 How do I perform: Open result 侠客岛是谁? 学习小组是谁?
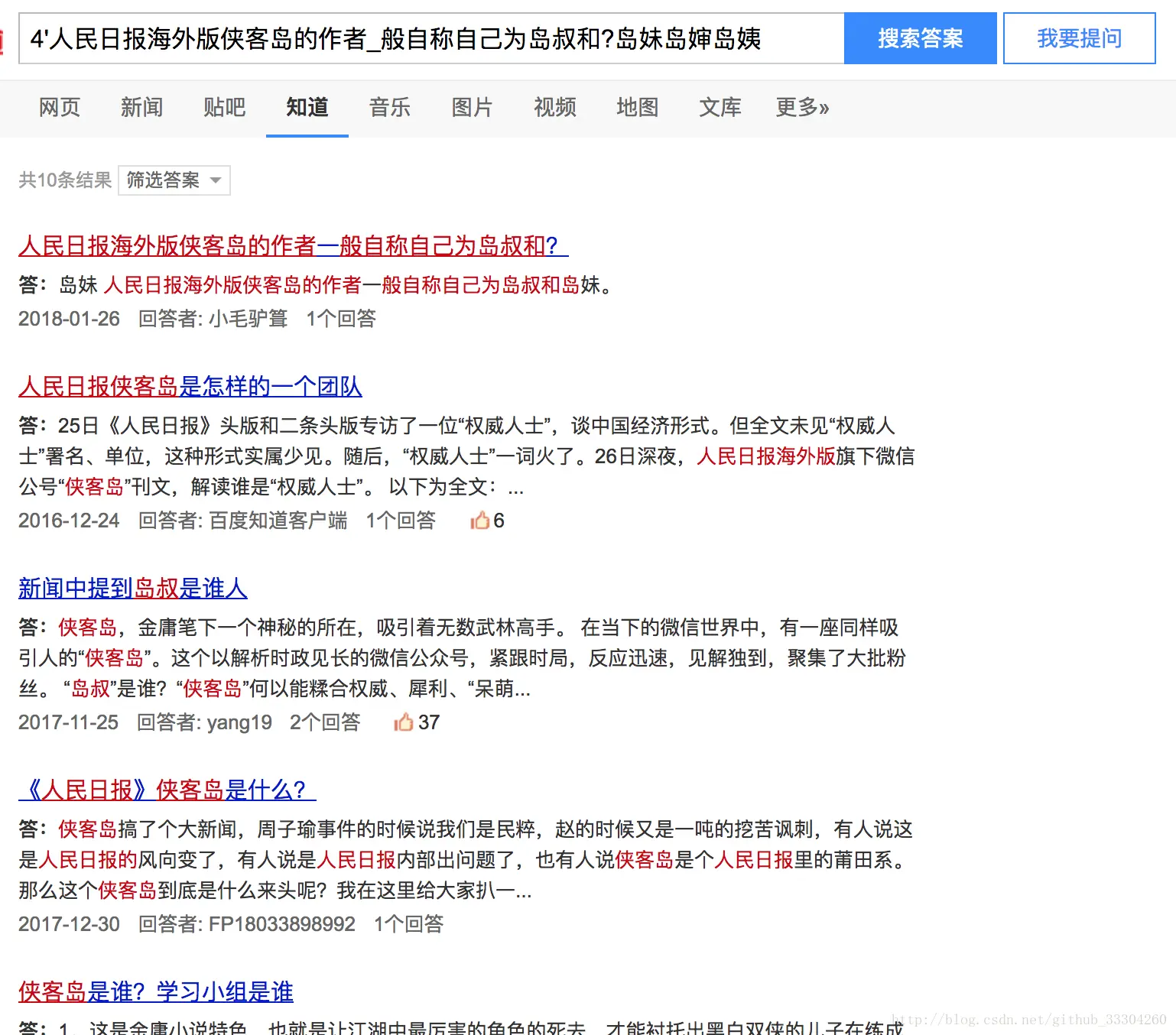[x=156, y=991]
